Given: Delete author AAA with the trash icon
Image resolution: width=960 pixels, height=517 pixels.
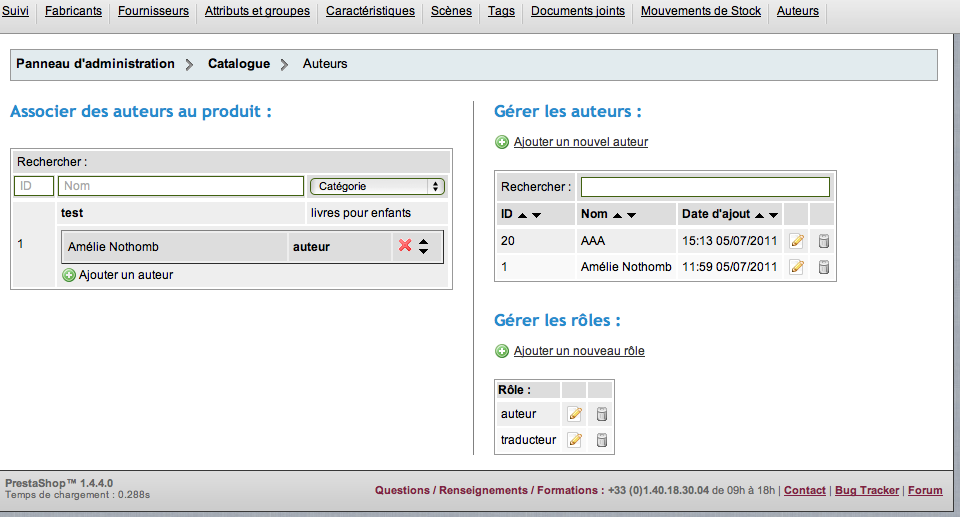Looking at the screenshot, I should [x=824, y=241].
